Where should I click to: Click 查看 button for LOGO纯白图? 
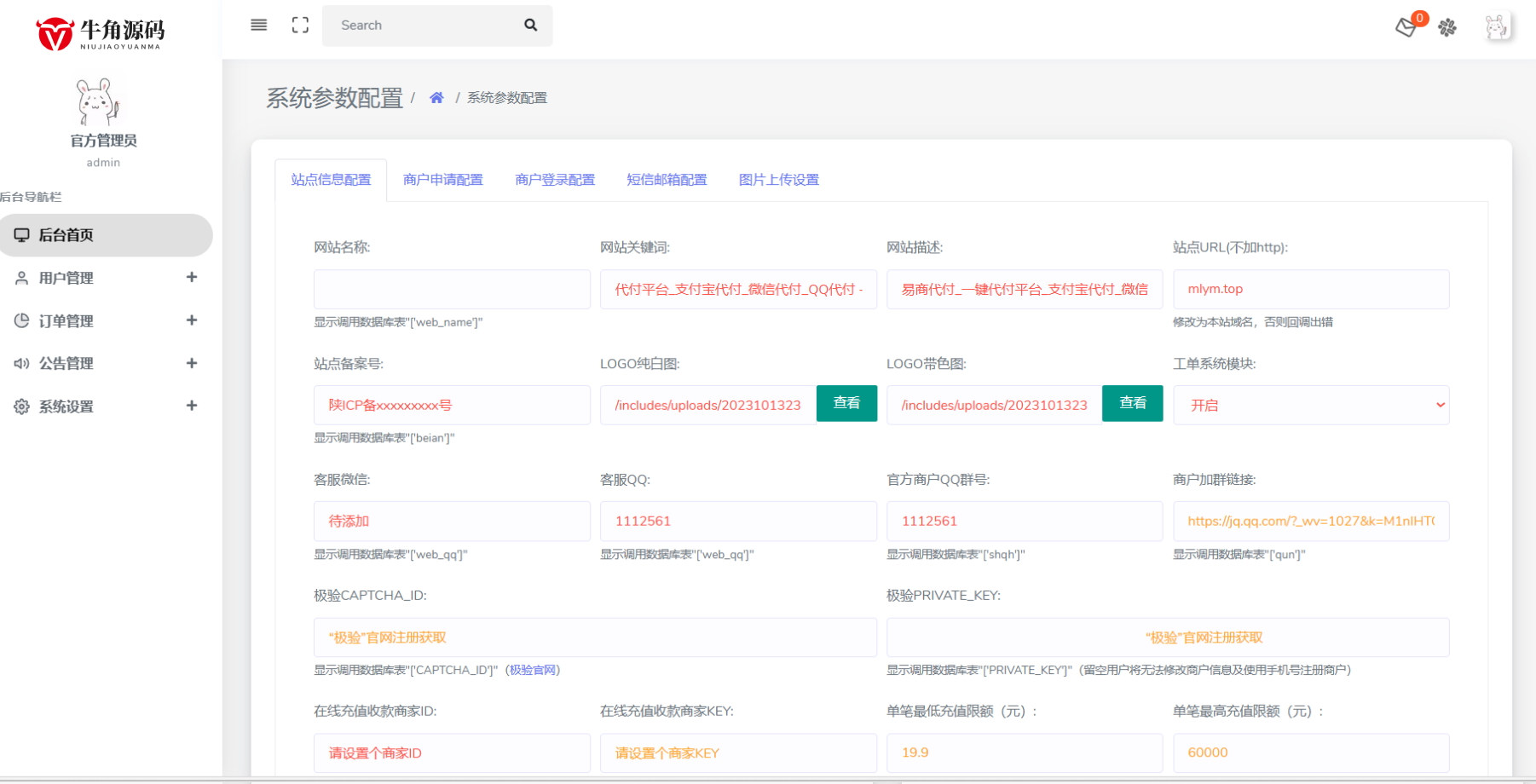tap(846, 403)
